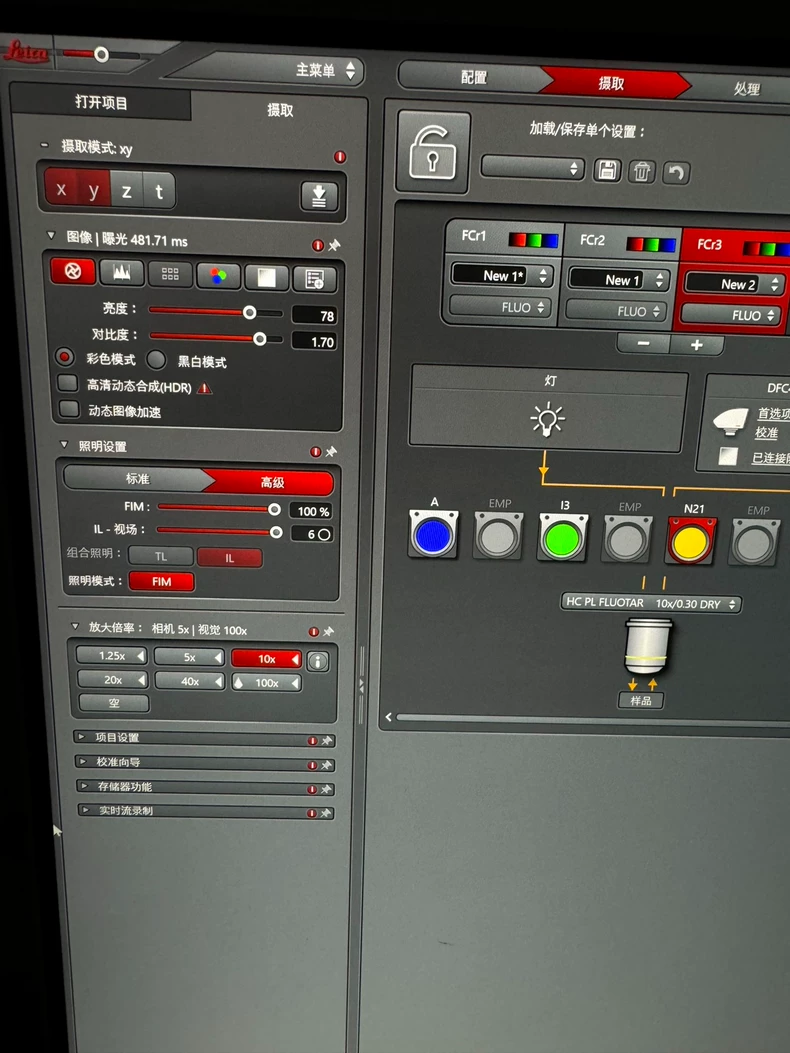Add a channel with the plus button

[x=697, y=345]
